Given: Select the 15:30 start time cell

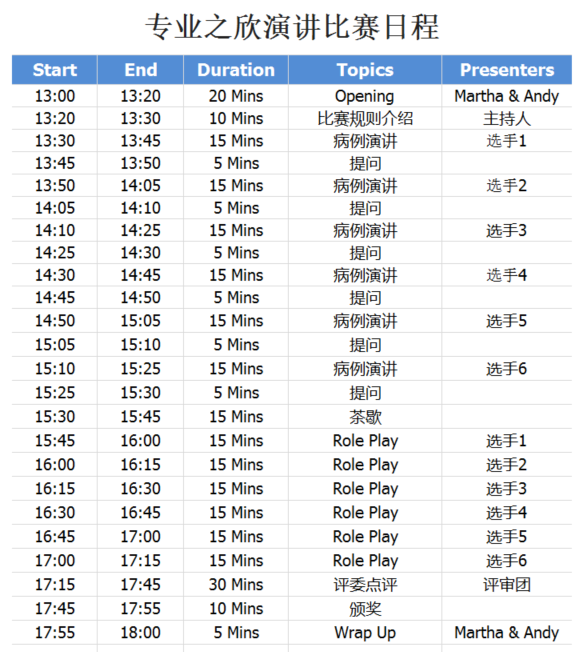Looking at the screenshot, I should (x=54, y=417).
